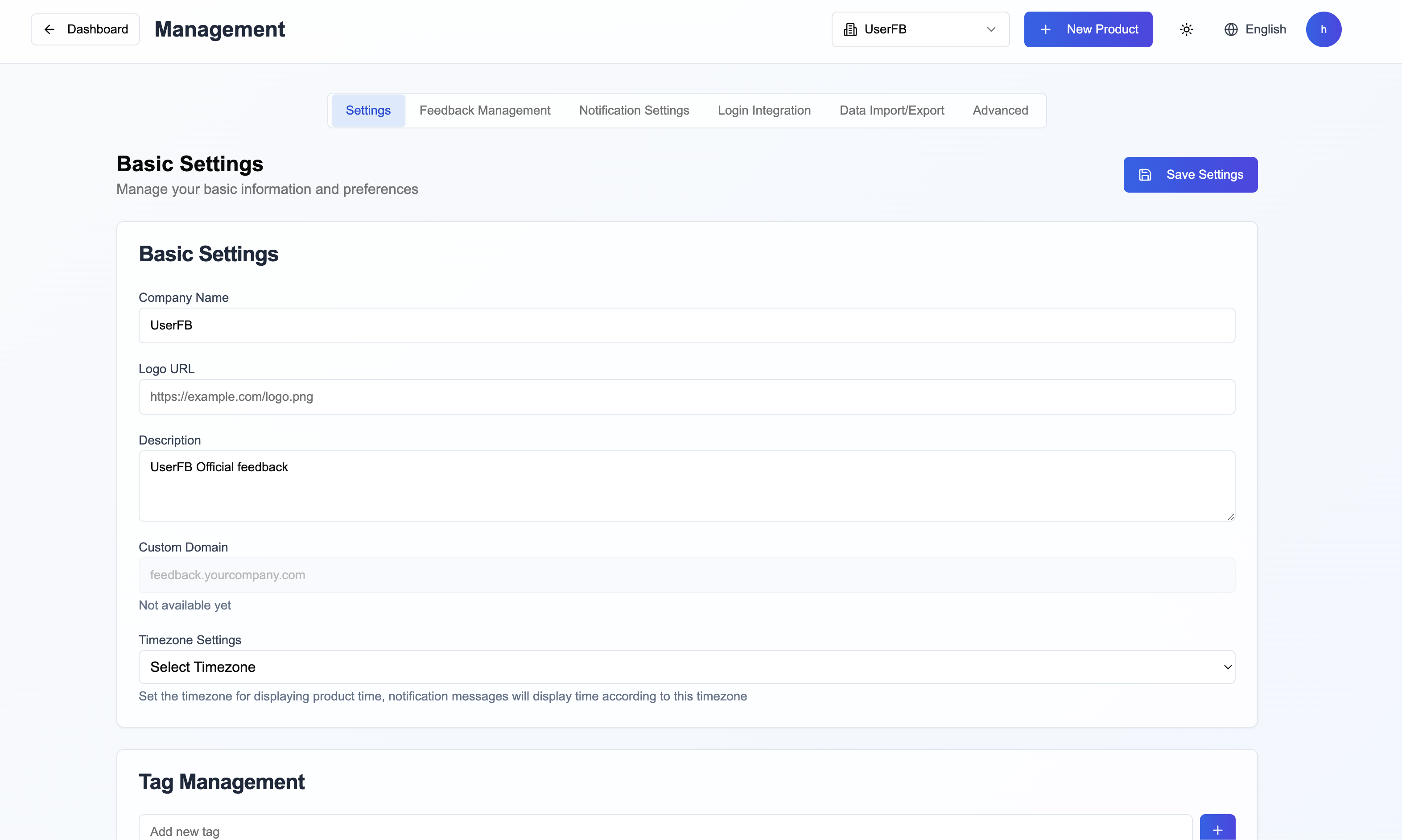Click the globe language icon
Screen dimensions: 1402x840
[x=1230, y=29]
